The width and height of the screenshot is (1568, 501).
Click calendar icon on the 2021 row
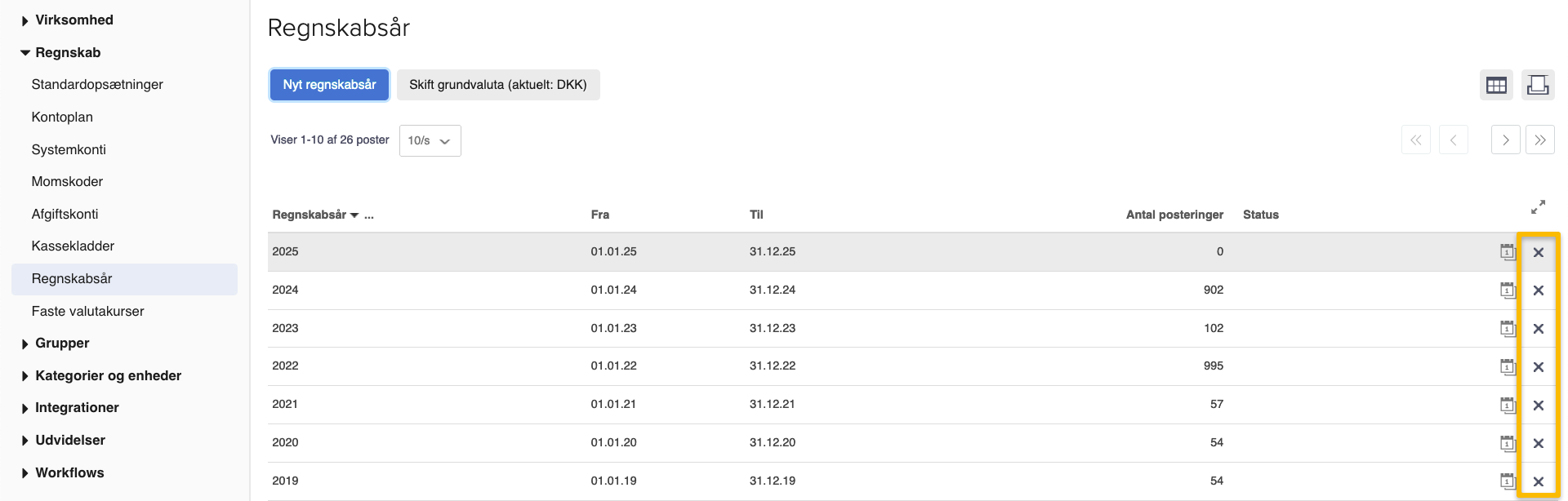coord(1507,405)
